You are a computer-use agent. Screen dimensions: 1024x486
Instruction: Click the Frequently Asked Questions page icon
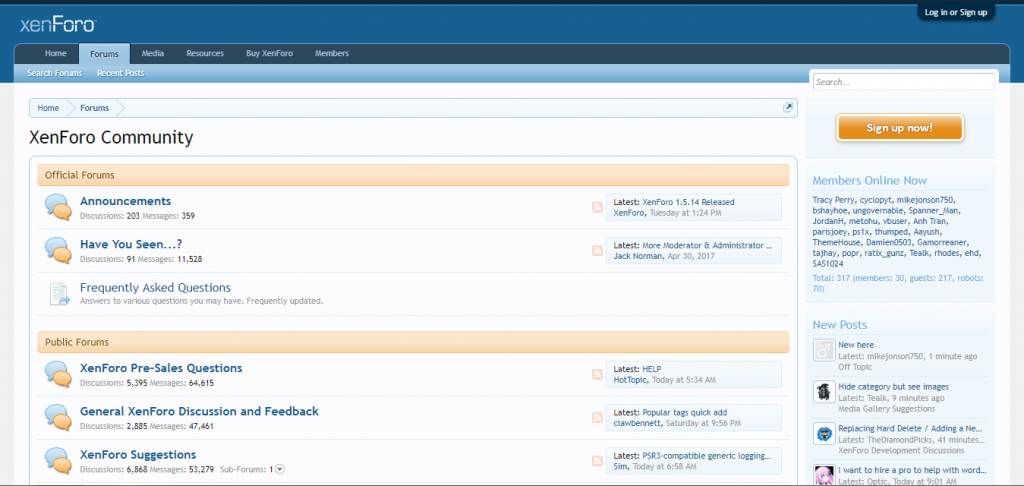(59, 294)
